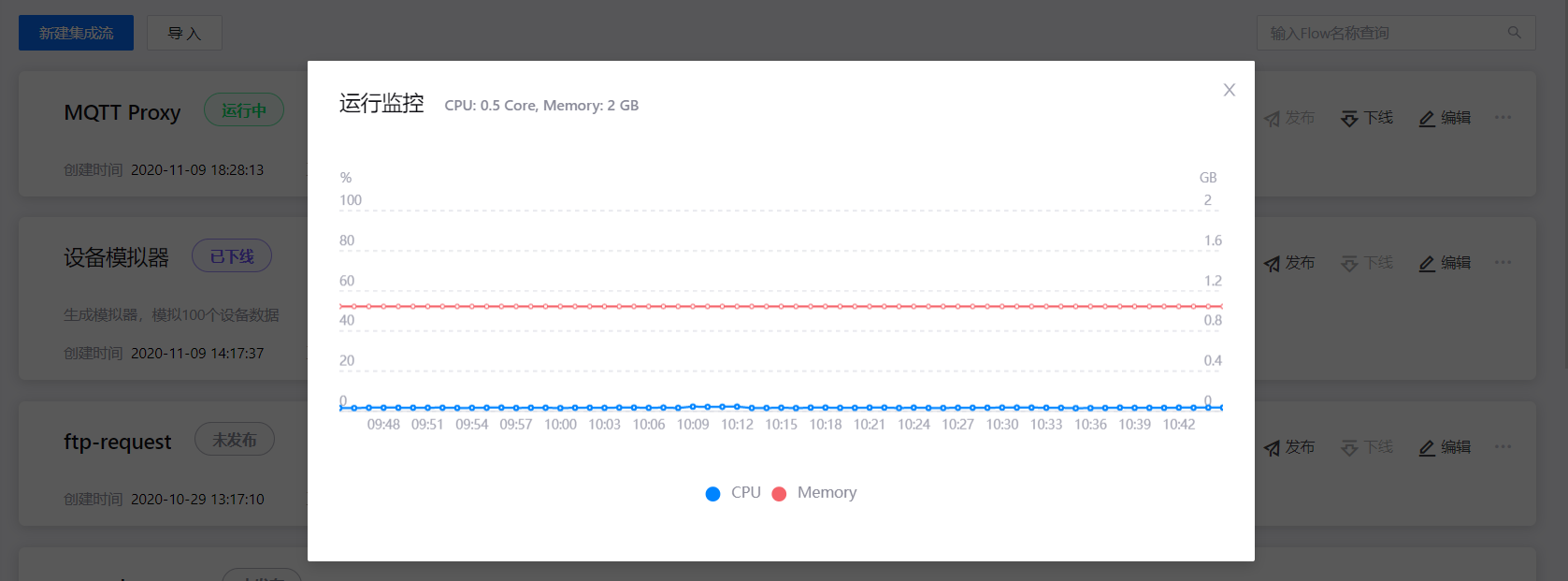Click the 新建集成流 button
The width and height of the screenshot is (1568, 581).
tap(76, 33)
